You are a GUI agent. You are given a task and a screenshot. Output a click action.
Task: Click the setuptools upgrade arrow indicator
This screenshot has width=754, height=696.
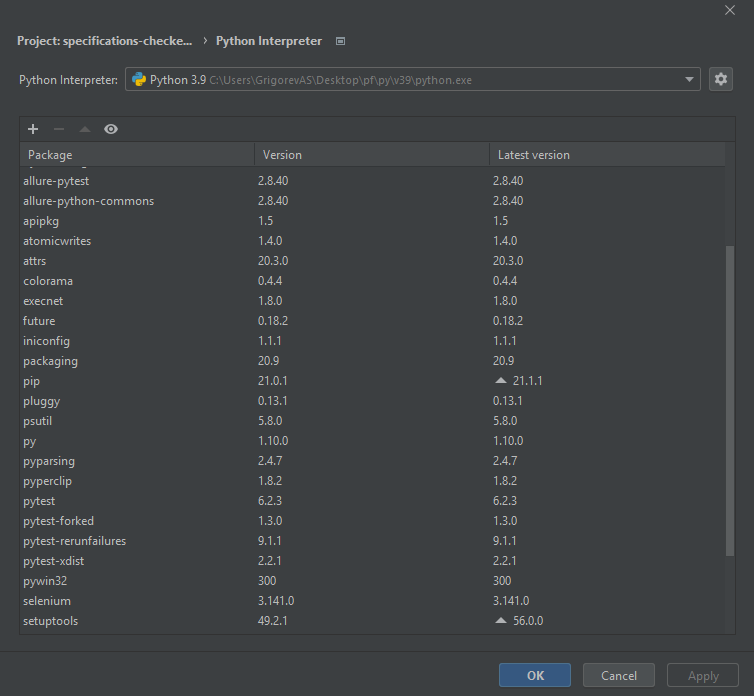pyautogui.click(x=501, y=620)
